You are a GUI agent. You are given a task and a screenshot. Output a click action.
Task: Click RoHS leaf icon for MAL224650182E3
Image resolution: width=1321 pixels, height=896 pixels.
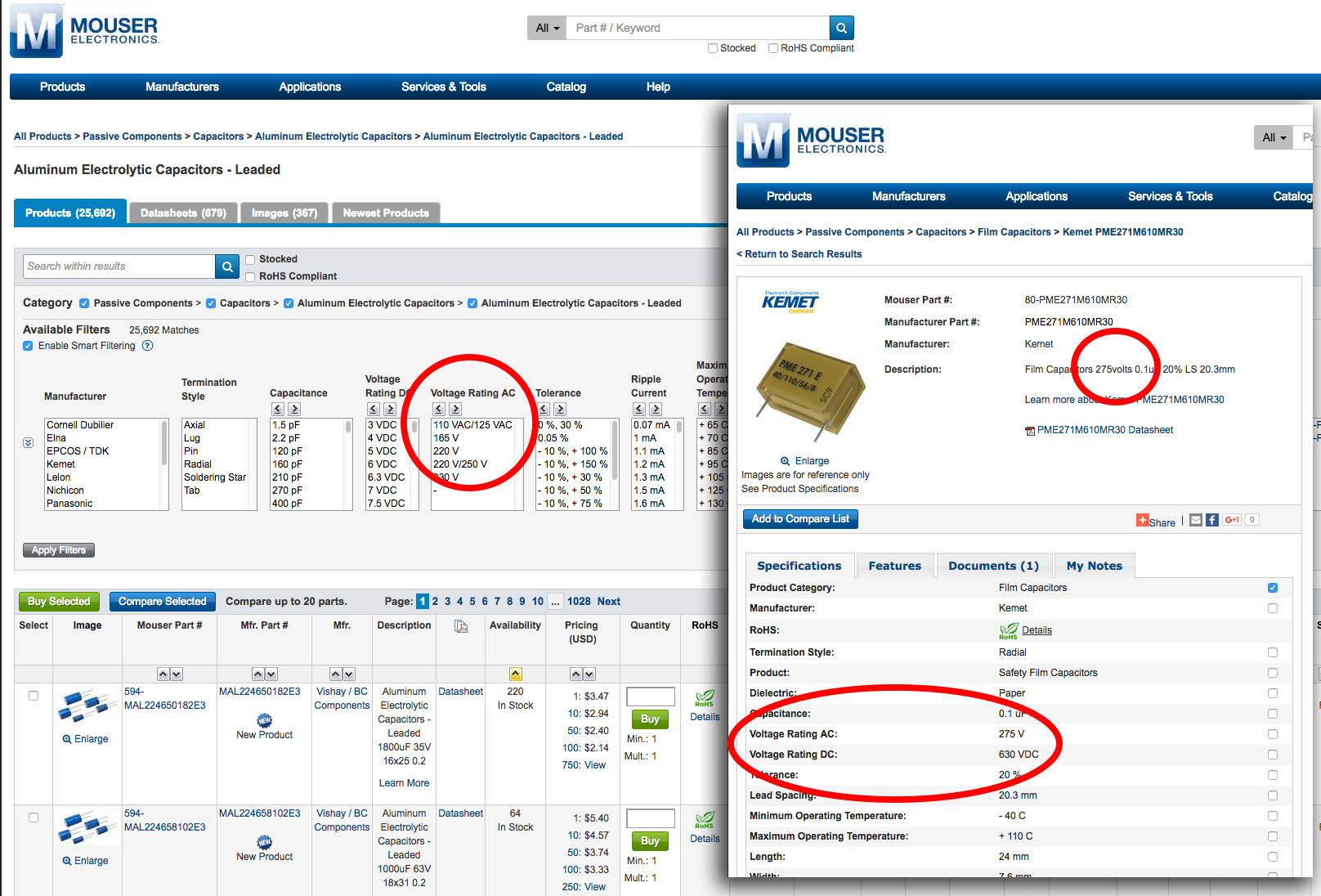click(x=705, y=698)
